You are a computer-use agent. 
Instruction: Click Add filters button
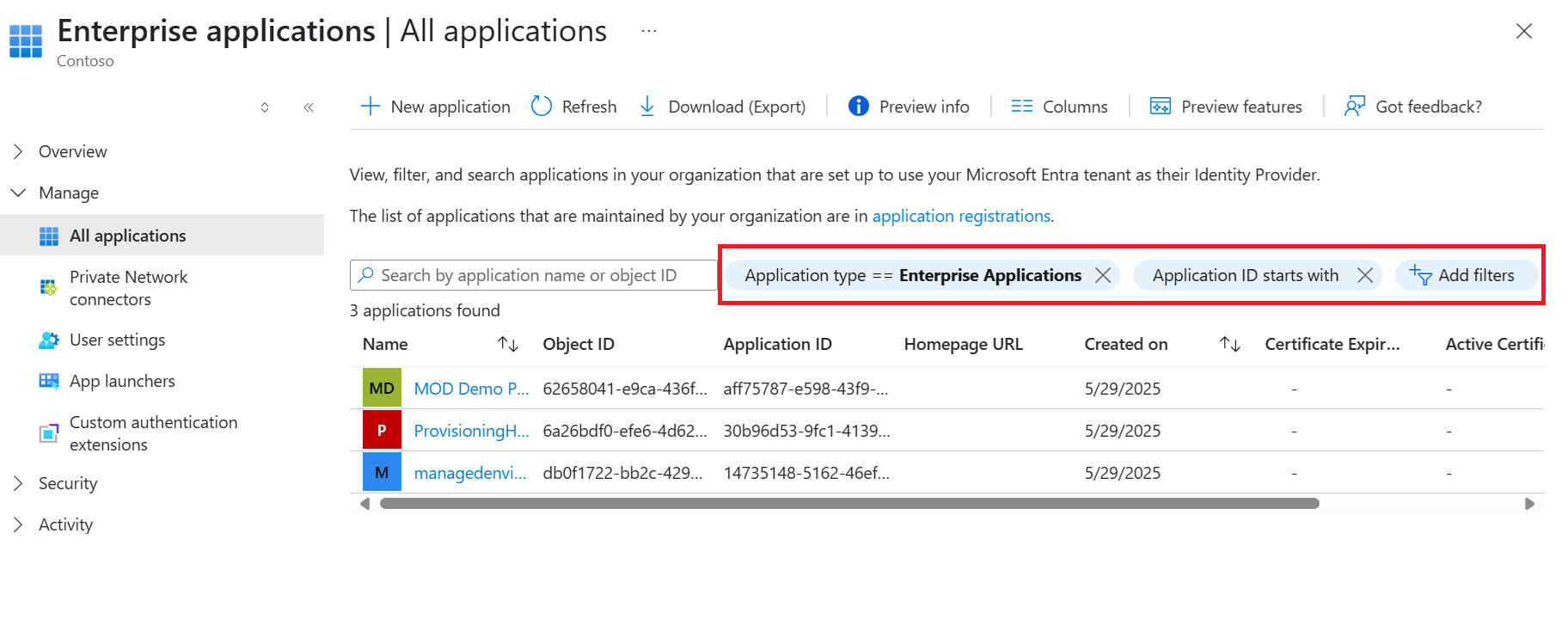click(1467, 275)
